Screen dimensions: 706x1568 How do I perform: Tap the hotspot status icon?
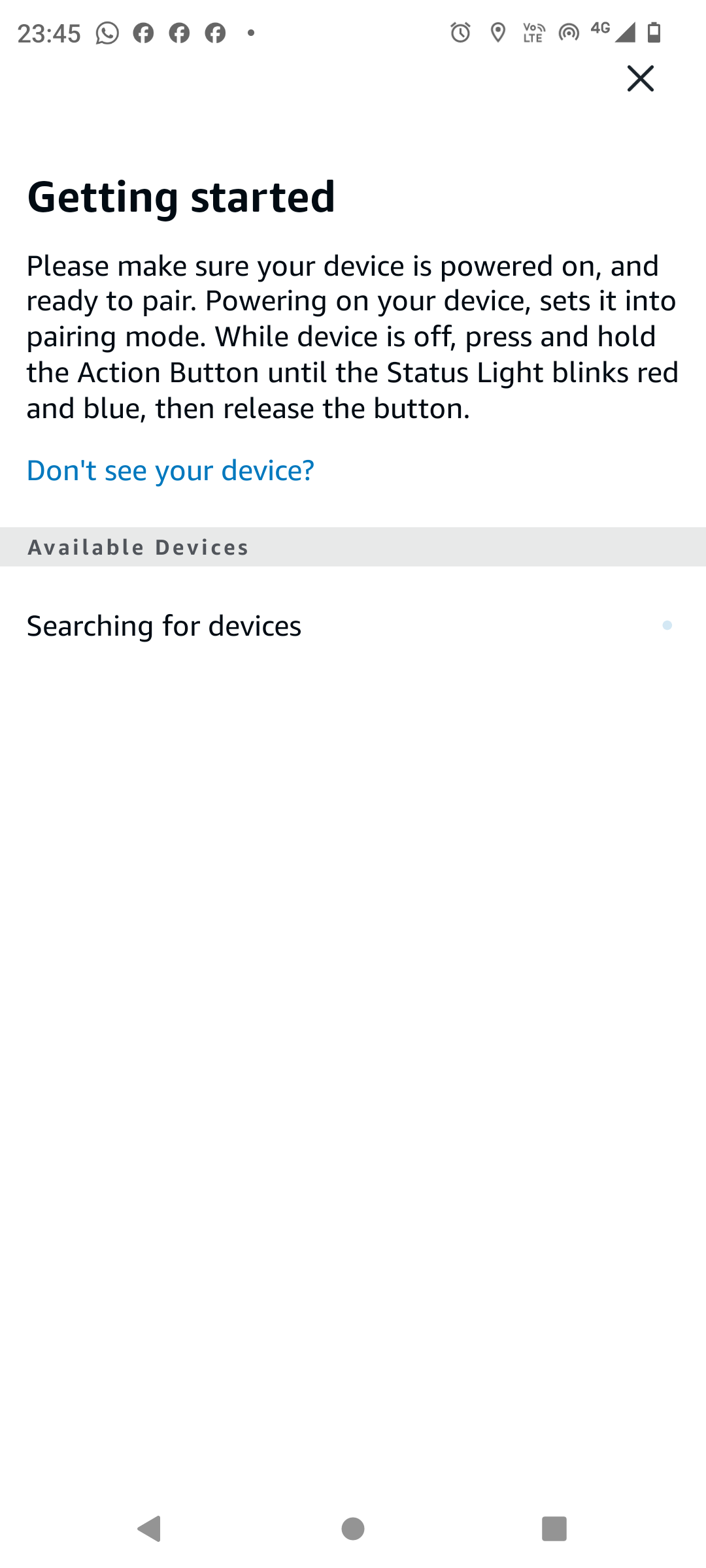coord(569,32)
